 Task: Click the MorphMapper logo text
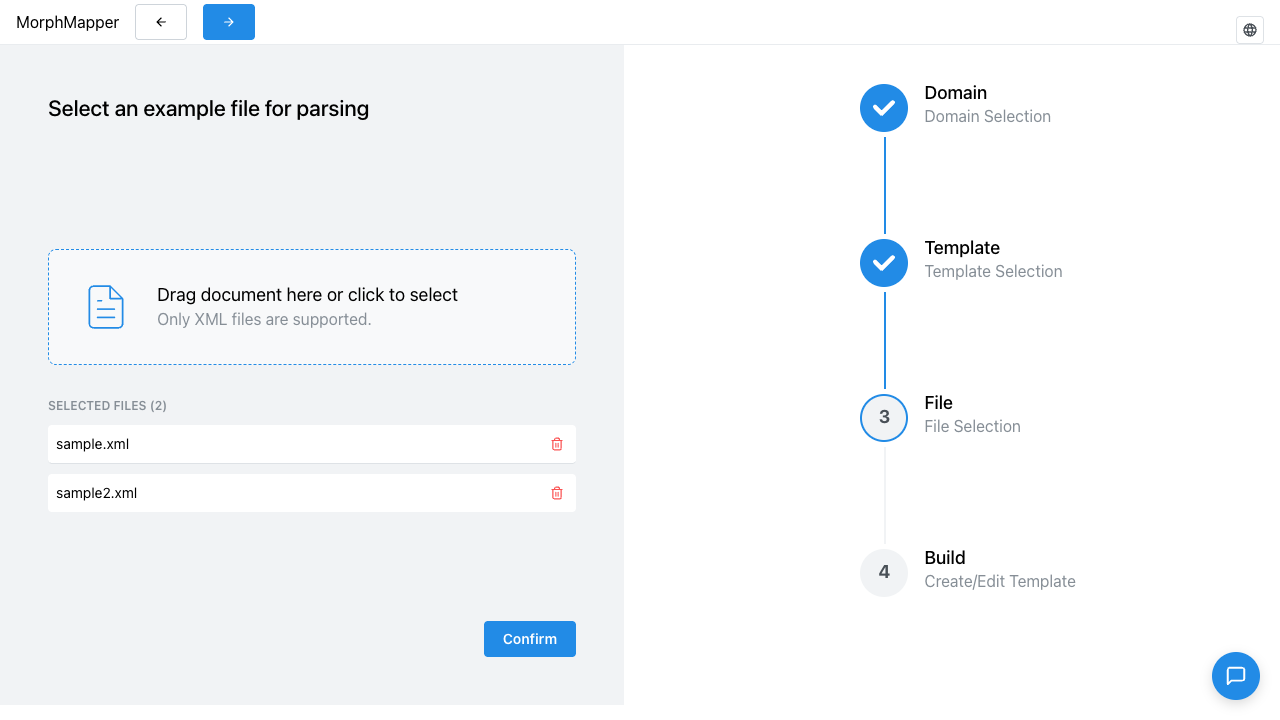click(x=68, y=22)
